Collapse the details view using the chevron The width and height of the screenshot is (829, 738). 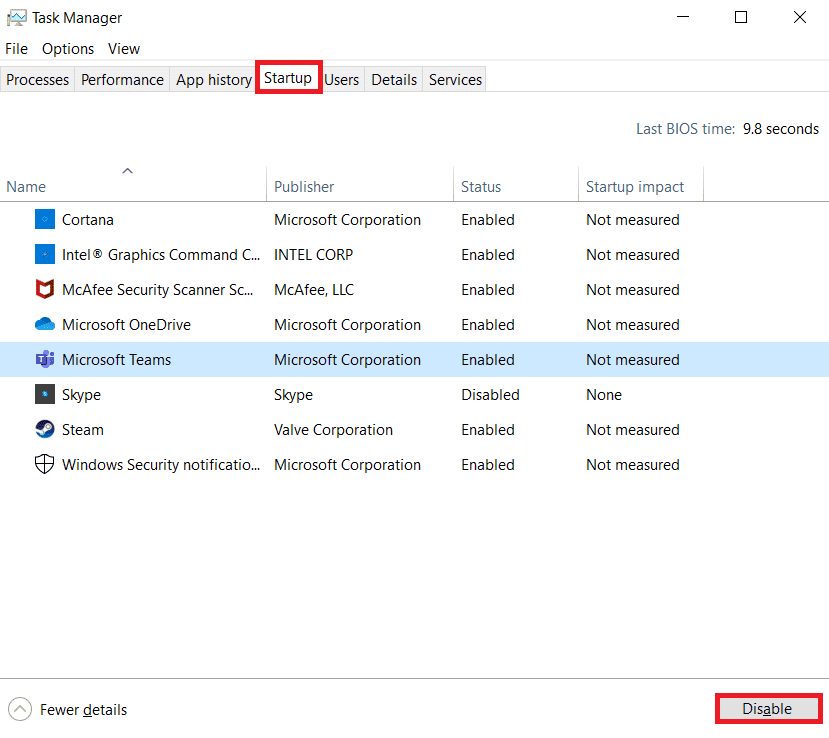(x=18, y=709)
